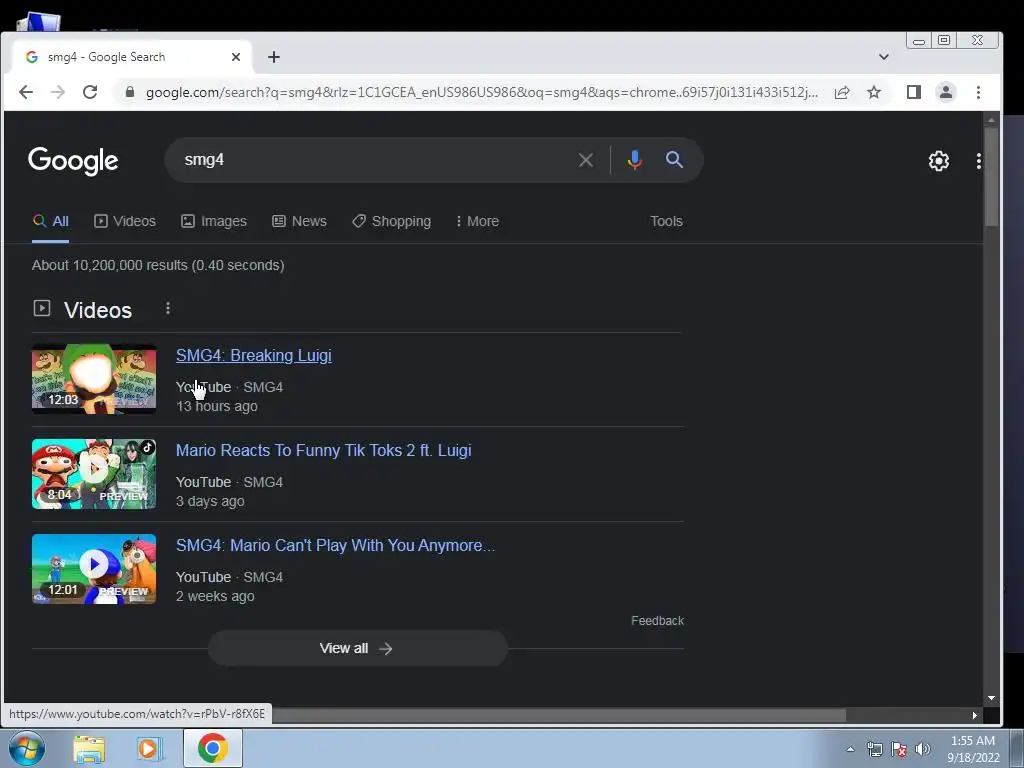This screenshot has width=1024, height=768.
Task: Open the network tray icon
Action: 874,749
